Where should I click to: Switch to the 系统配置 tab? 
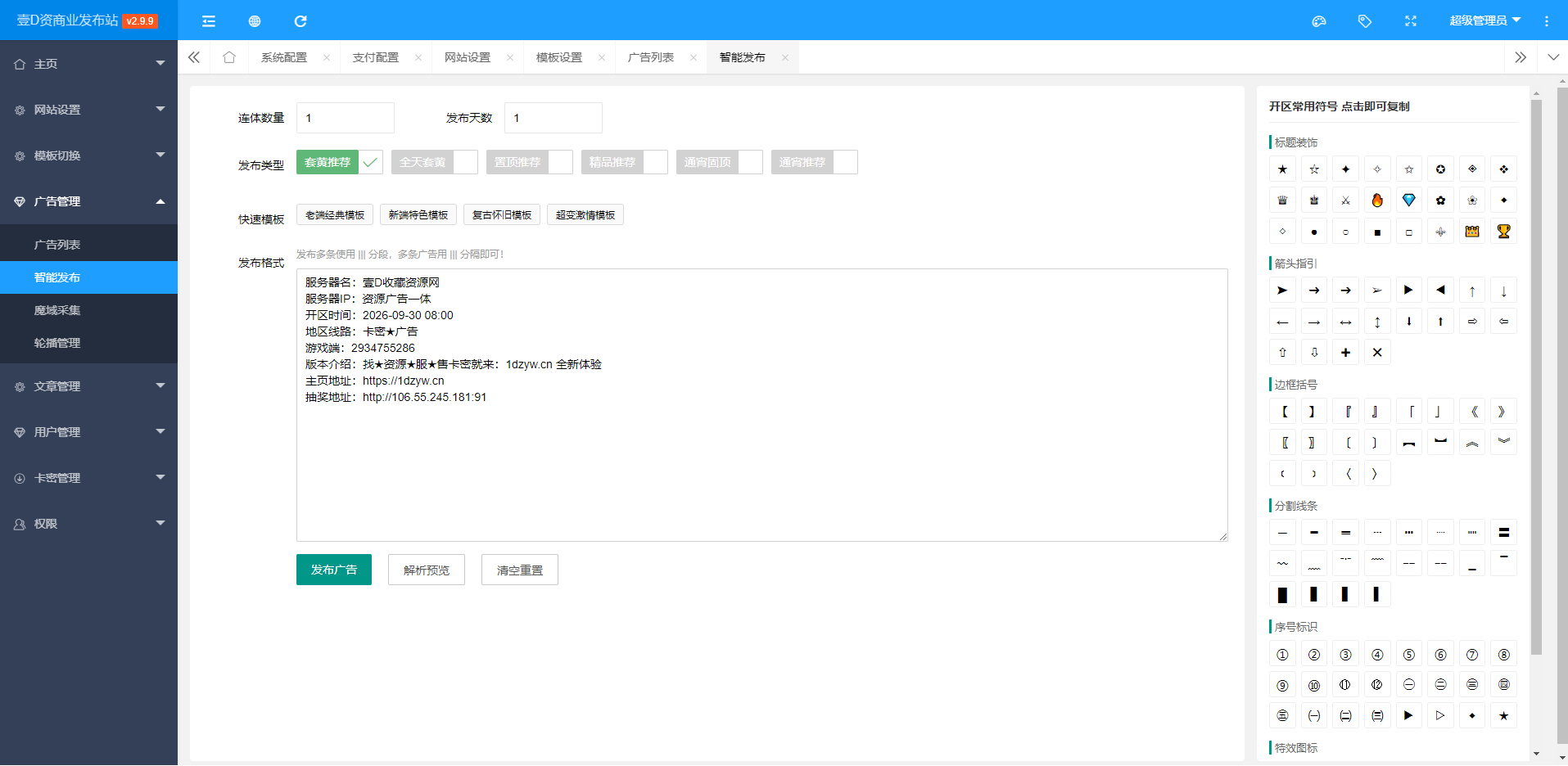point(284,57)
